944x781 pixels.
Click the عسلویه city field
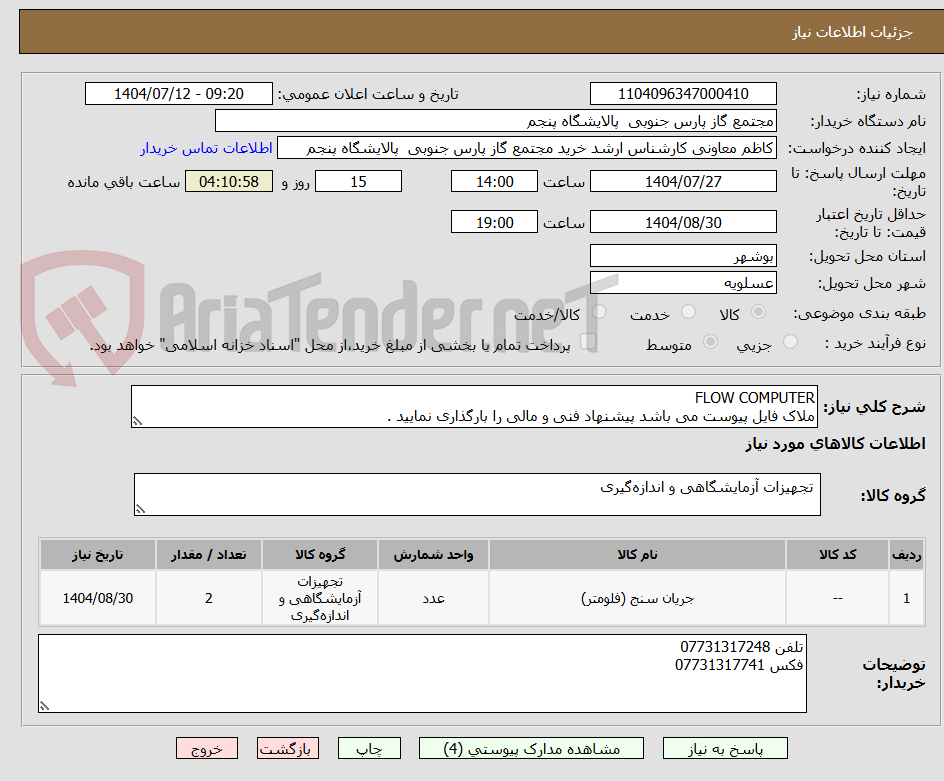683,283
